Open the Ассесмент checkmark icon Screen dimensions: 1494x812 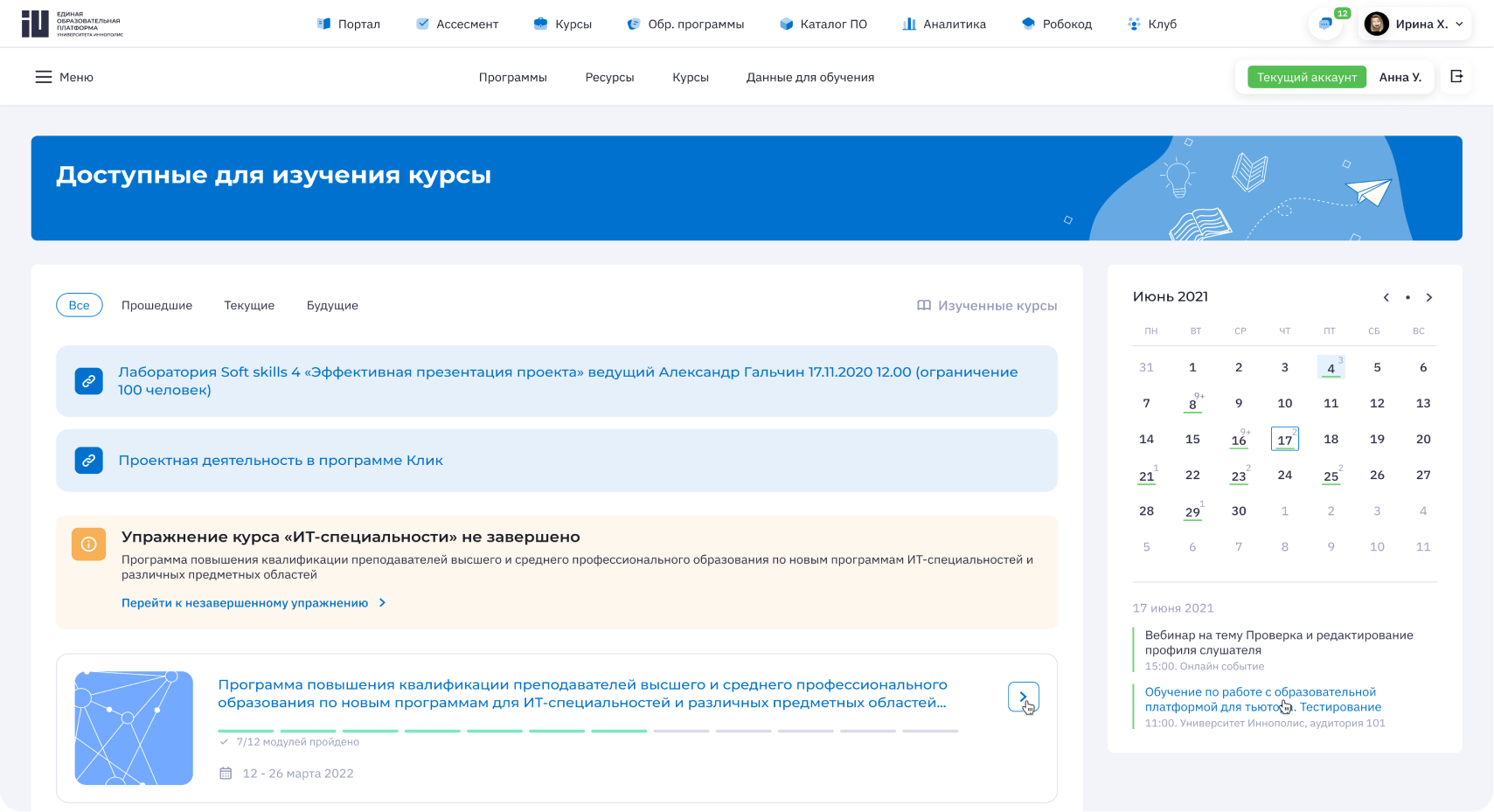click(422, 24)
